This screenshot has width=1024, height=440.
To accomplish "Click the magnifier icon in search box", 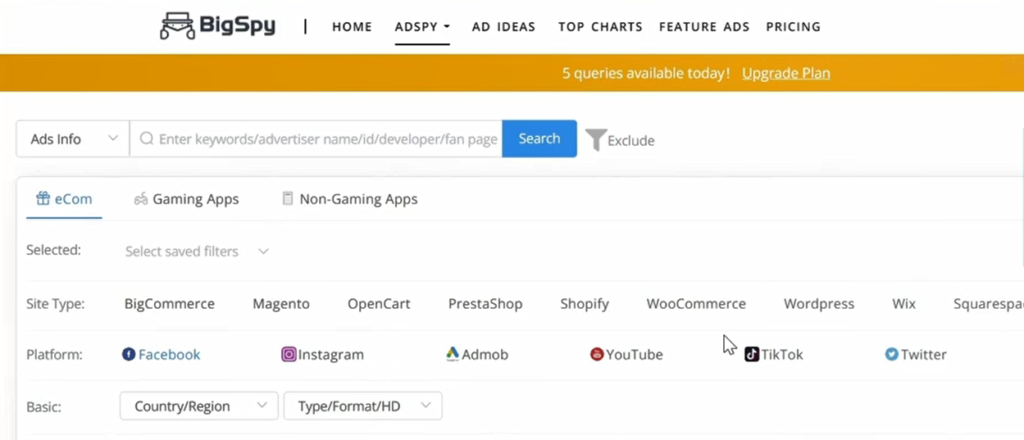I will 147,138.
